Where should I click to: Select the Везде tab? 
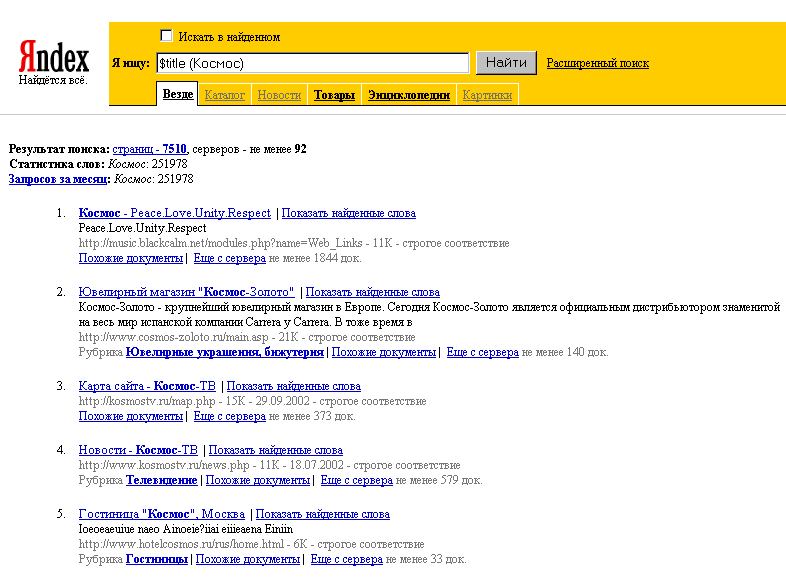178,94
